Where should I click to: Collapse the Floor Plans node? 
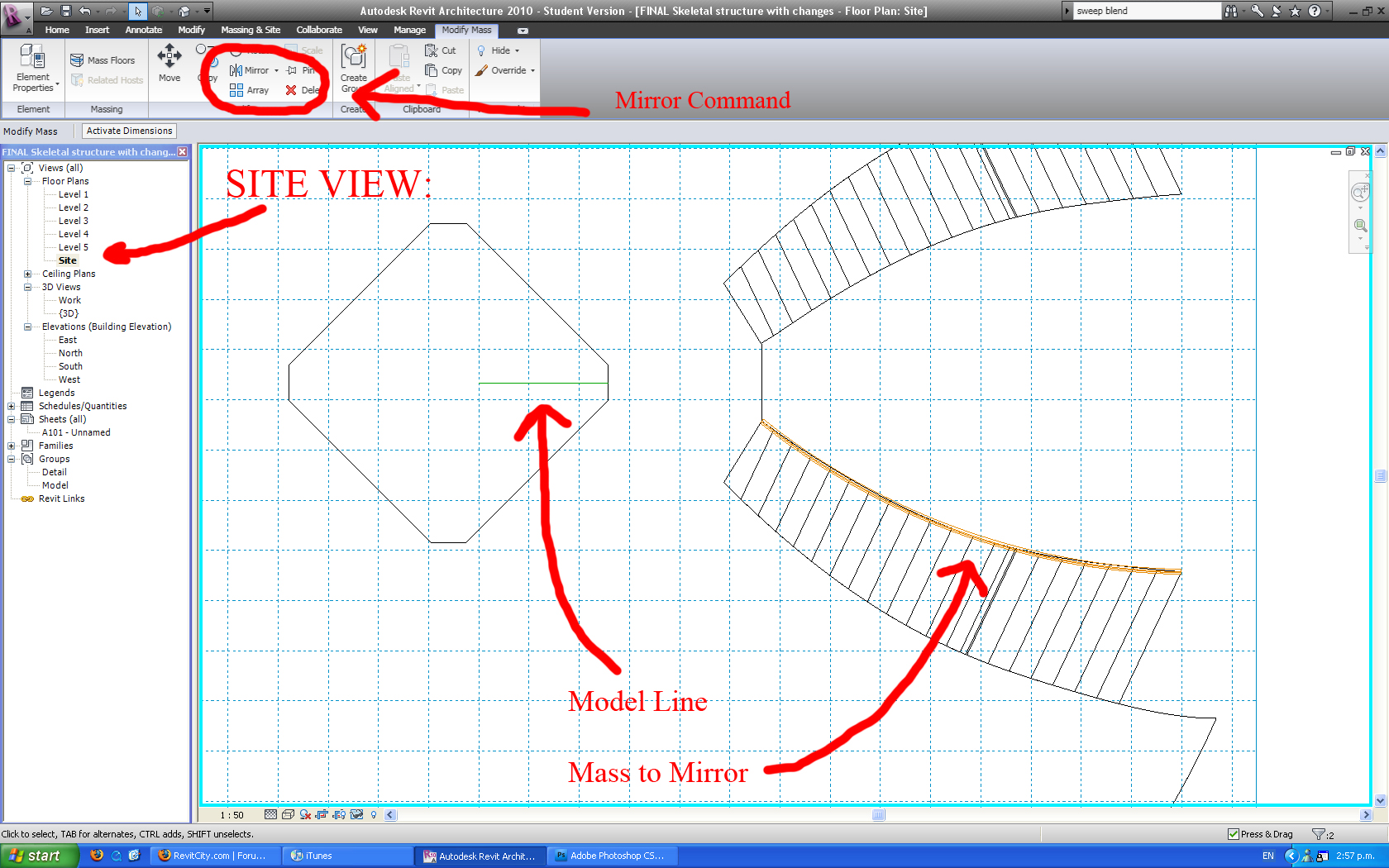click(x=27, y=181)
